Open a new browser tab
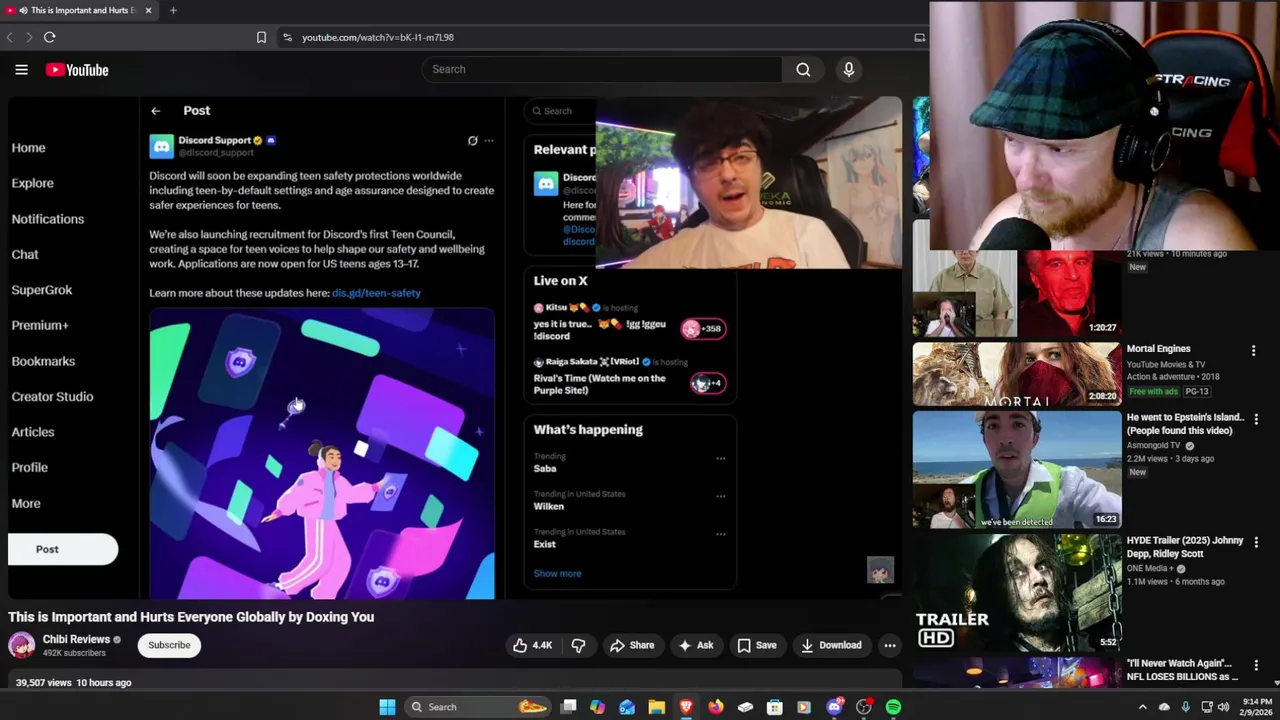This screenshot has height=720, width=1280. point(173,10)
